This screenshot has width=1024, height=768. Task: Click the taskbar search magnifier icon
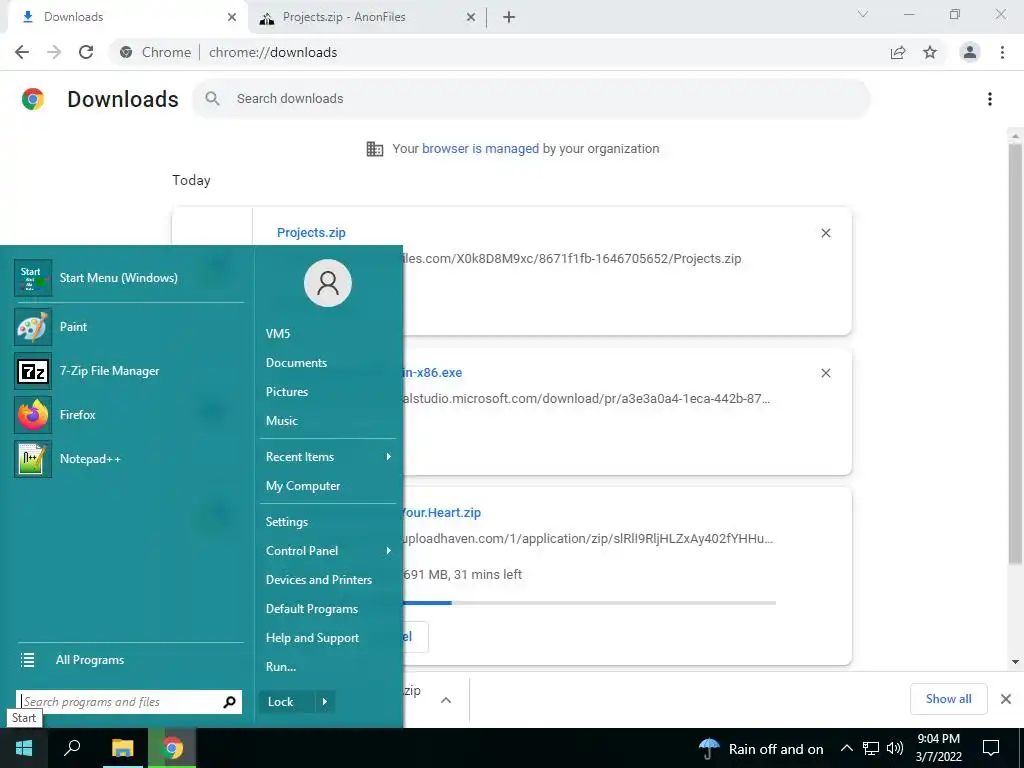point(72,748)
